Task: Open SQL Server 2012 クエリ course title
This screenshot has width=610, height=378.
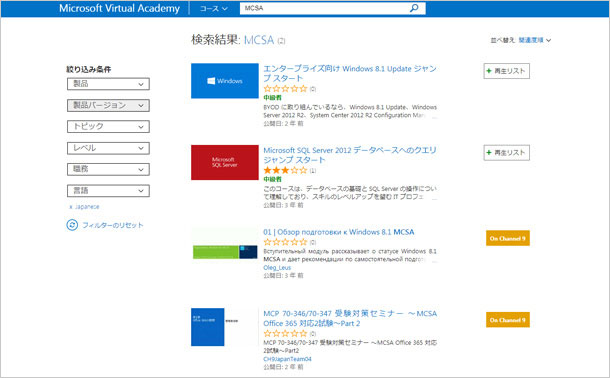Action: coord(350,155)
